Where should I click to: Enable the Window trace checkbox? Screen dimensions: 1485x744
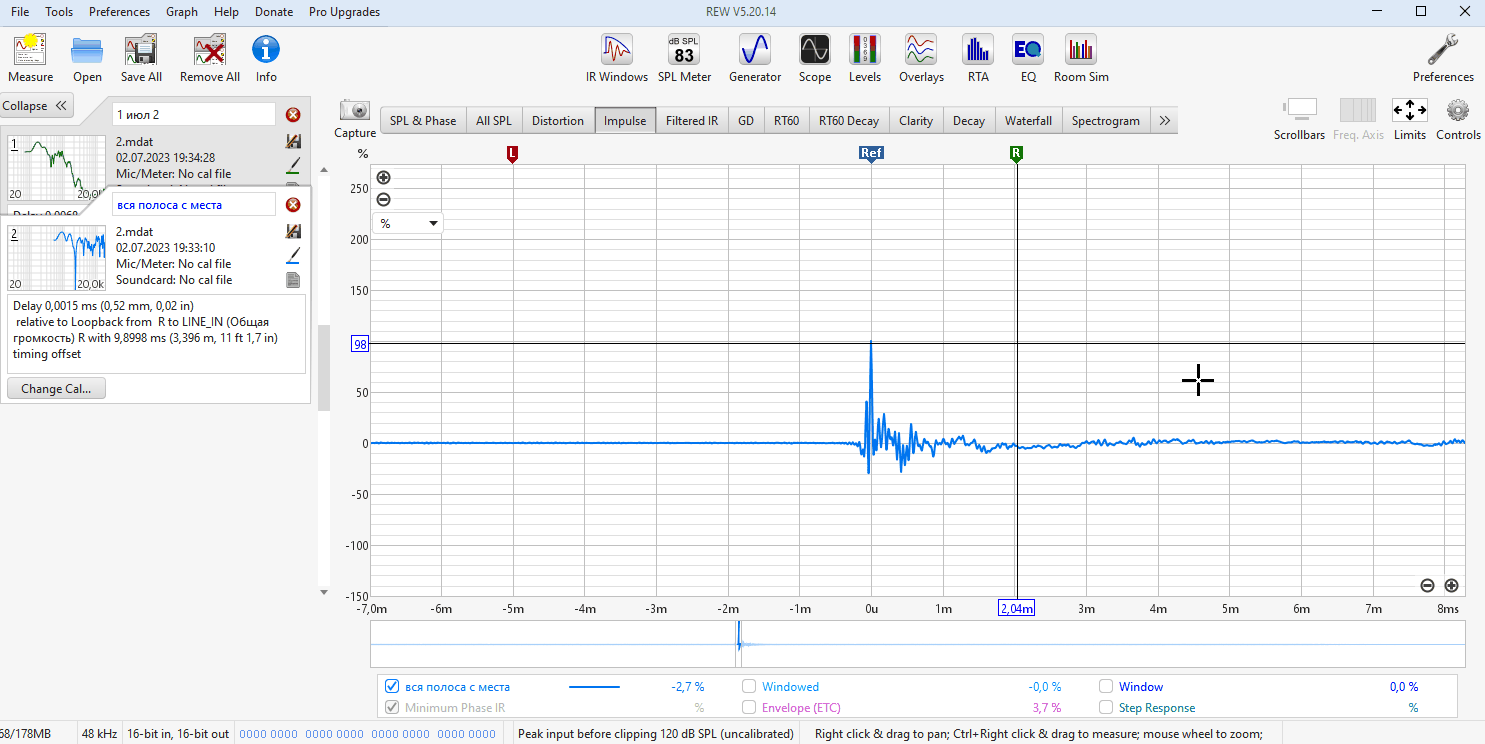click(x=1106, y=687)
